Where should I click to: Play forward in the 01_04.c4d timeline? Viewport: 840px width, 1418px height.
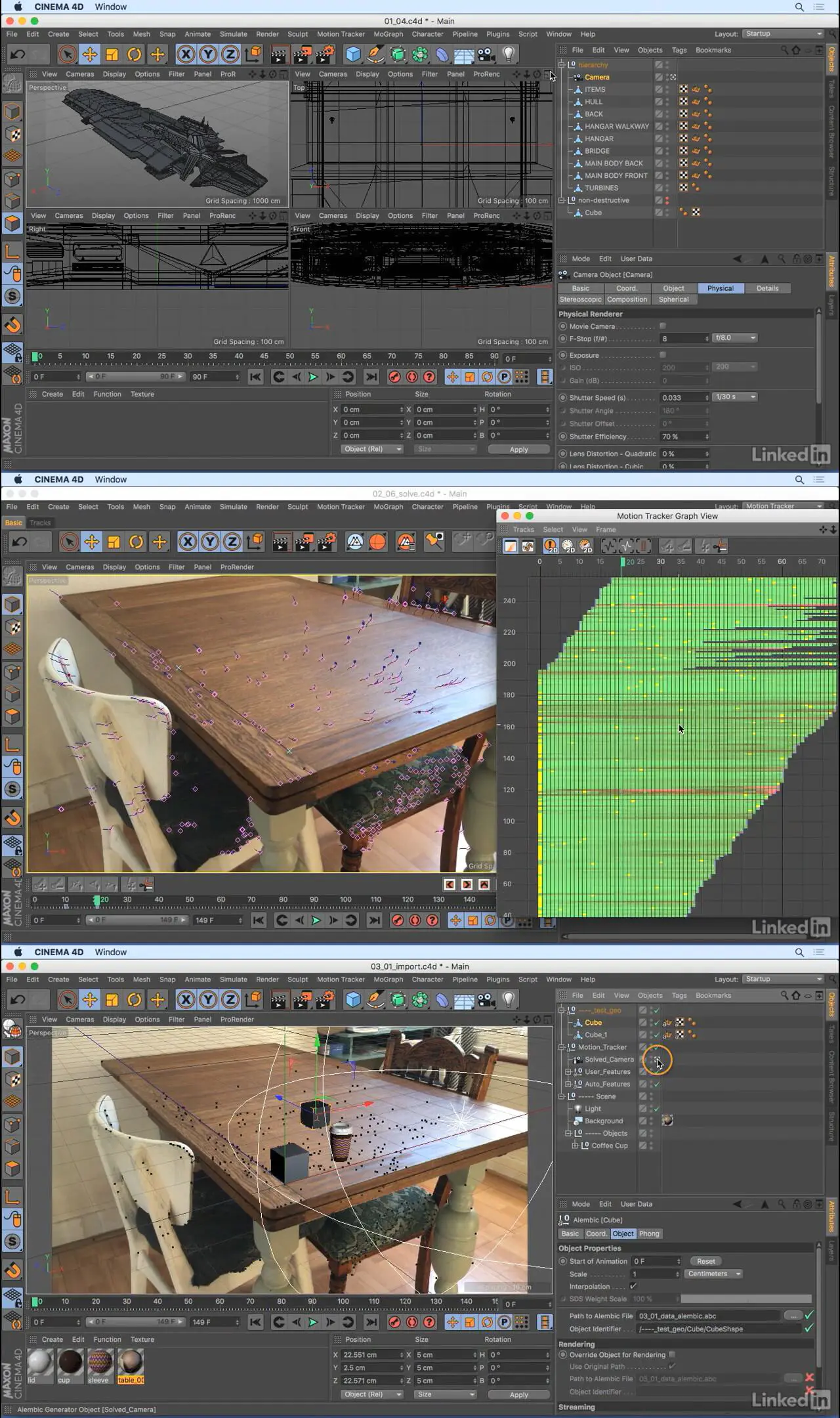tap(313, 377)
